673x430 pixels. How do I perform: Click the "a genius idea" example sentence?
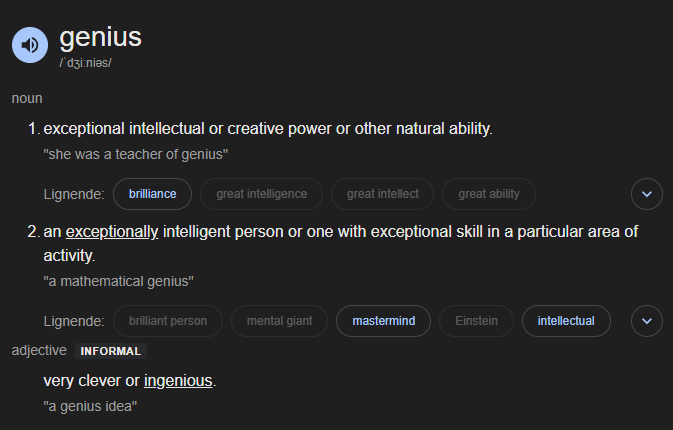90,406
